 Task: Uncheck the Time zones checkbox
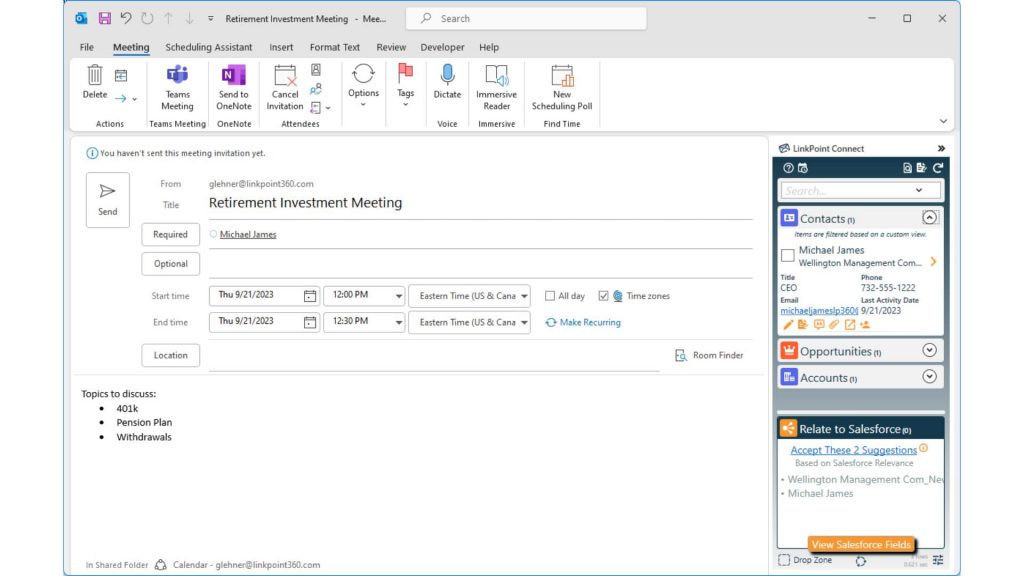(x=603, y=296)
